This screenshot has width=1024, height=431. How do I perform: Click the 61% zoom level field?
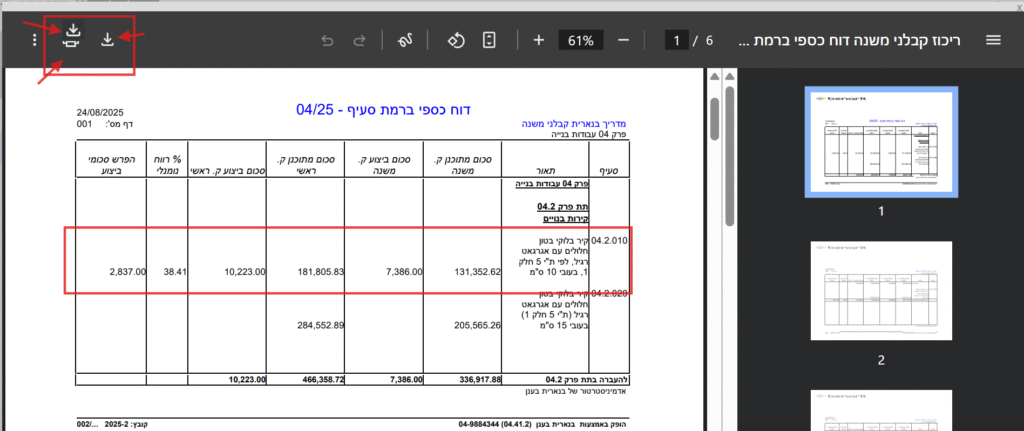pos(581,41)
